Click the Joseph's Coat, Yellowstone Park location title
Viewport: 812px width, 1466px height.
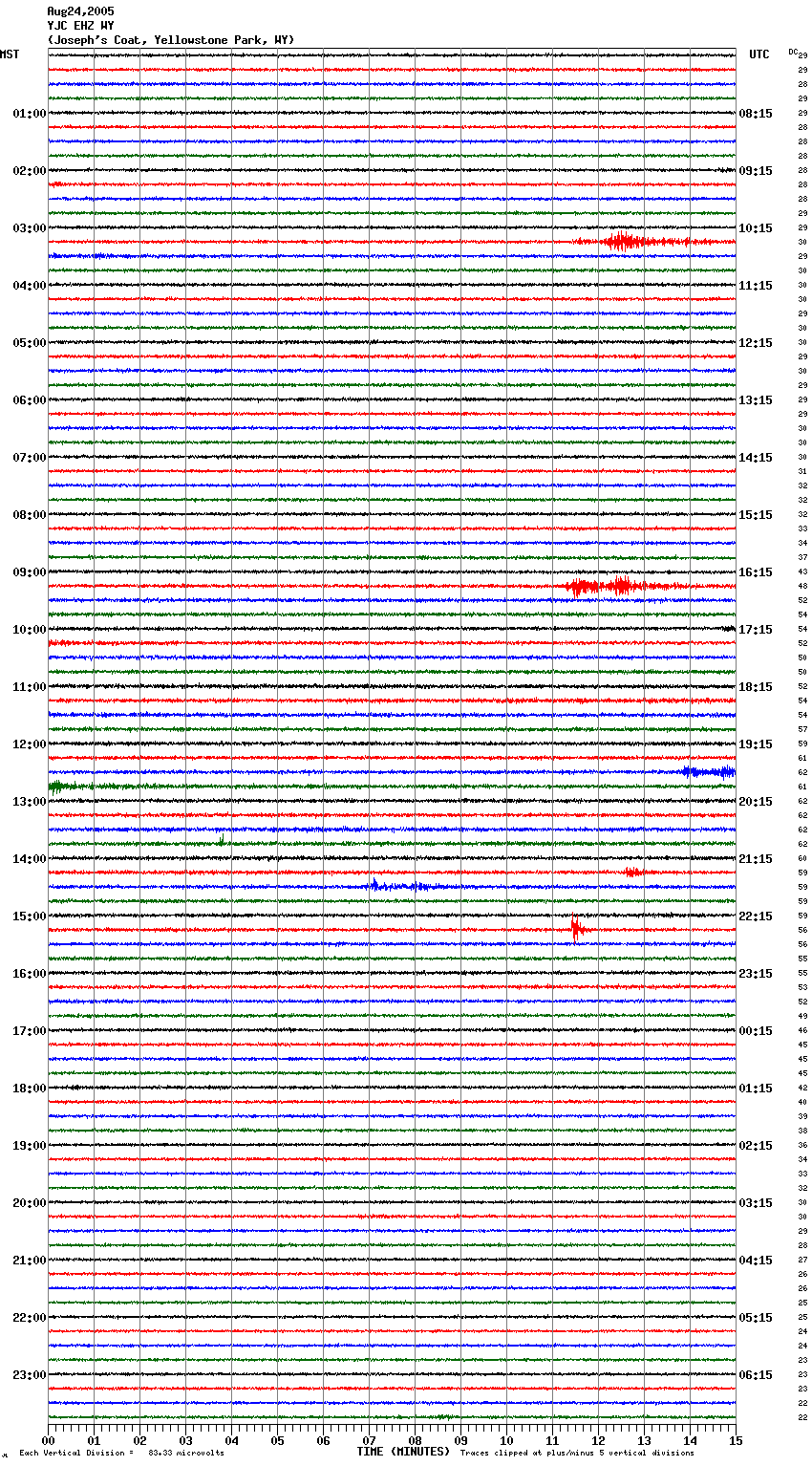click(171, 40)
